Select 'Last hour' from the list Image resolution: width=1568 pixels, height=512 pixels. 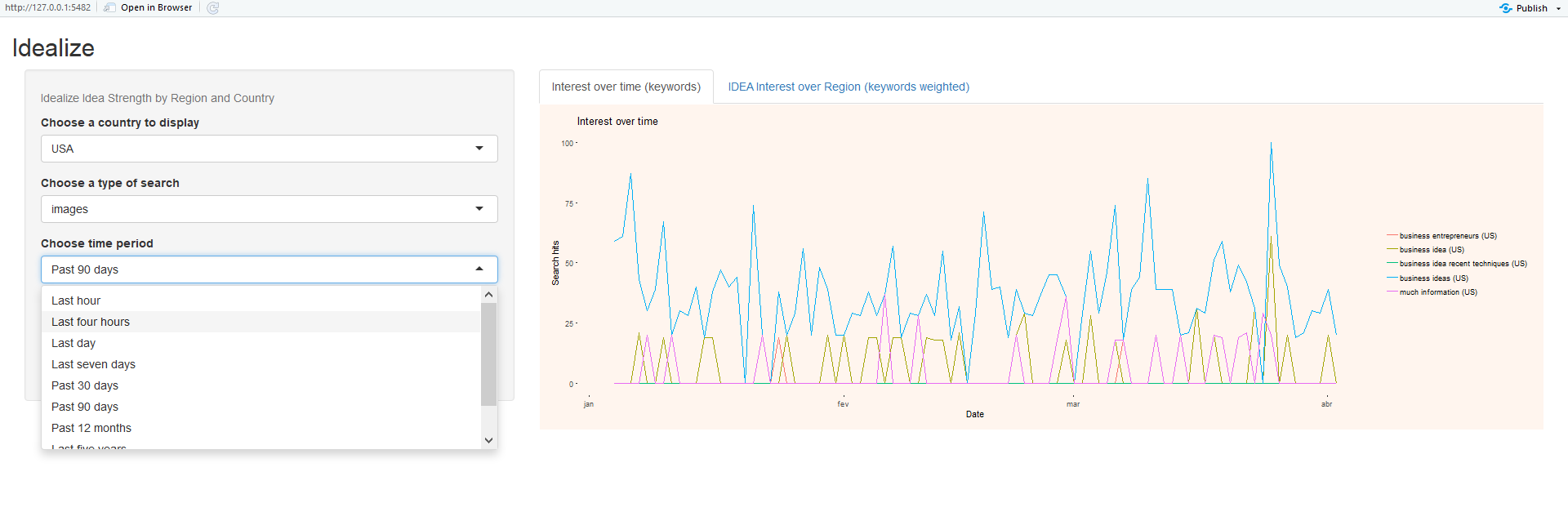tap(76, 301)
